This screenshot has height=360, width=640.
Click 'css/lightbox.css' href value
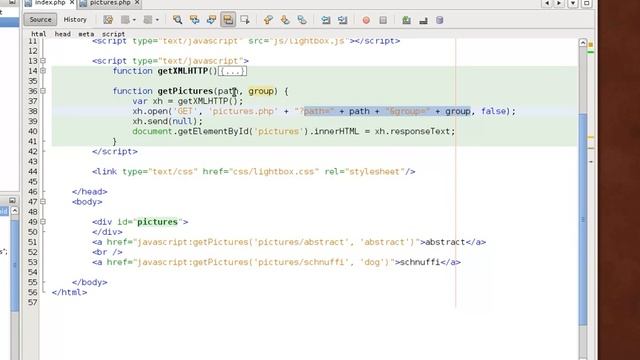pos(273,171)
